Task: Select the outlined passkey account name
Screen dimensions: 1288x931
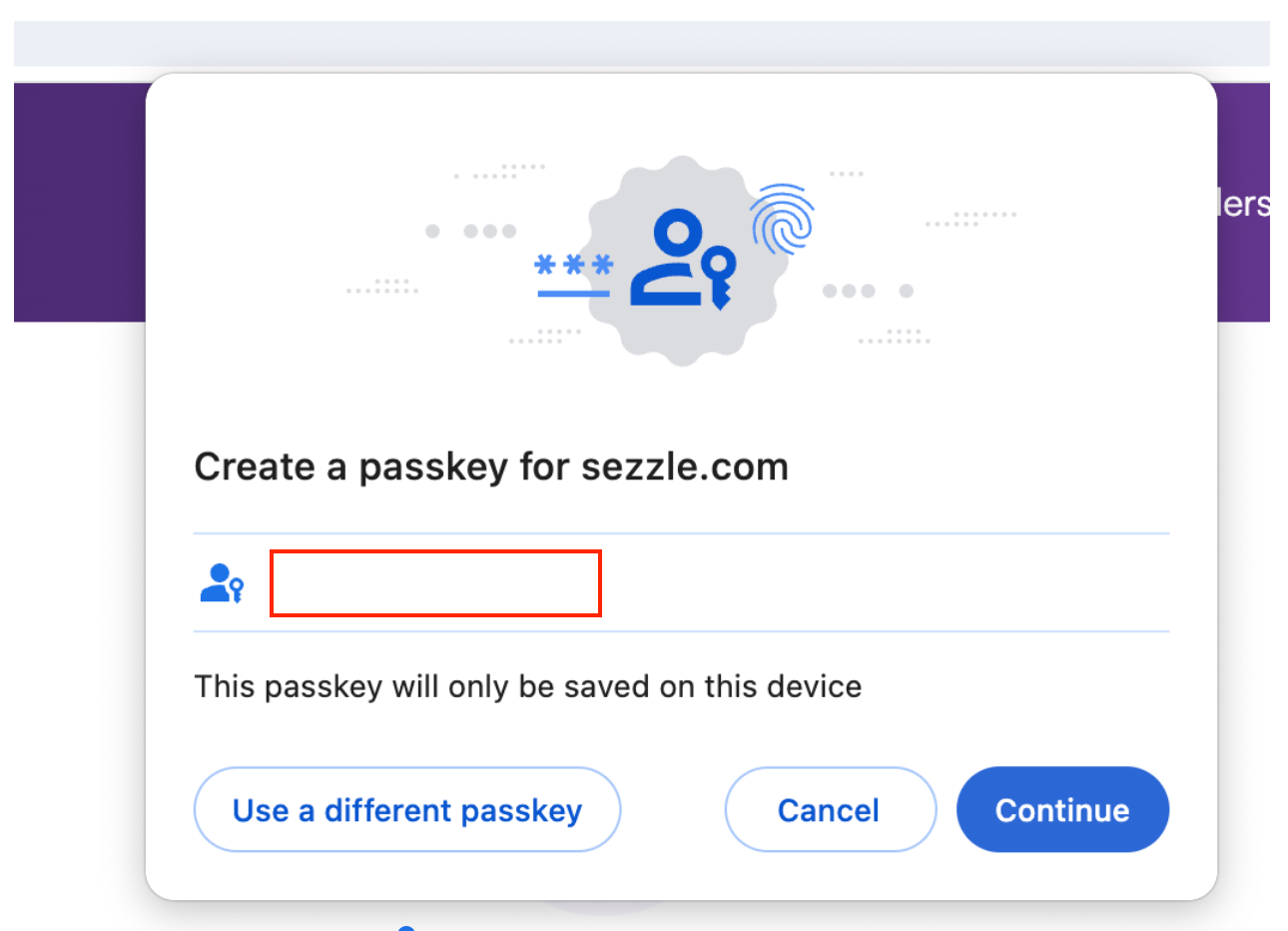Action: coord(435,582)
